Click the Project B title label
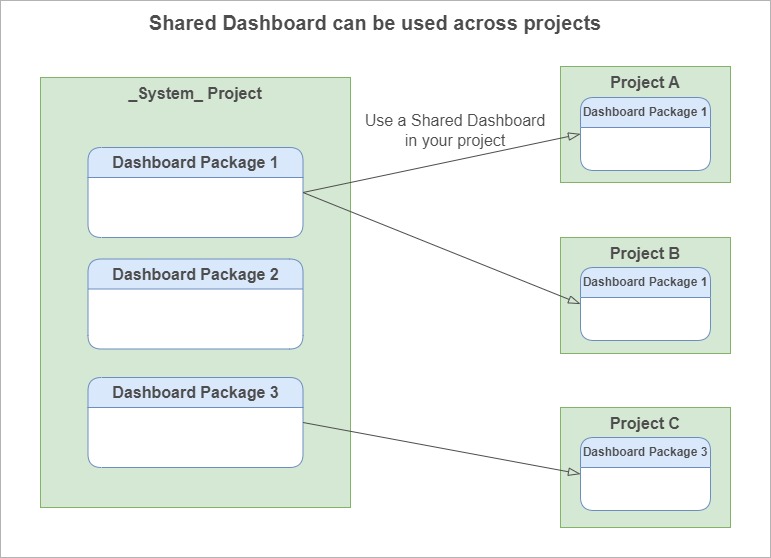This screenshot has height=558, width=771. tap(645, 253)
